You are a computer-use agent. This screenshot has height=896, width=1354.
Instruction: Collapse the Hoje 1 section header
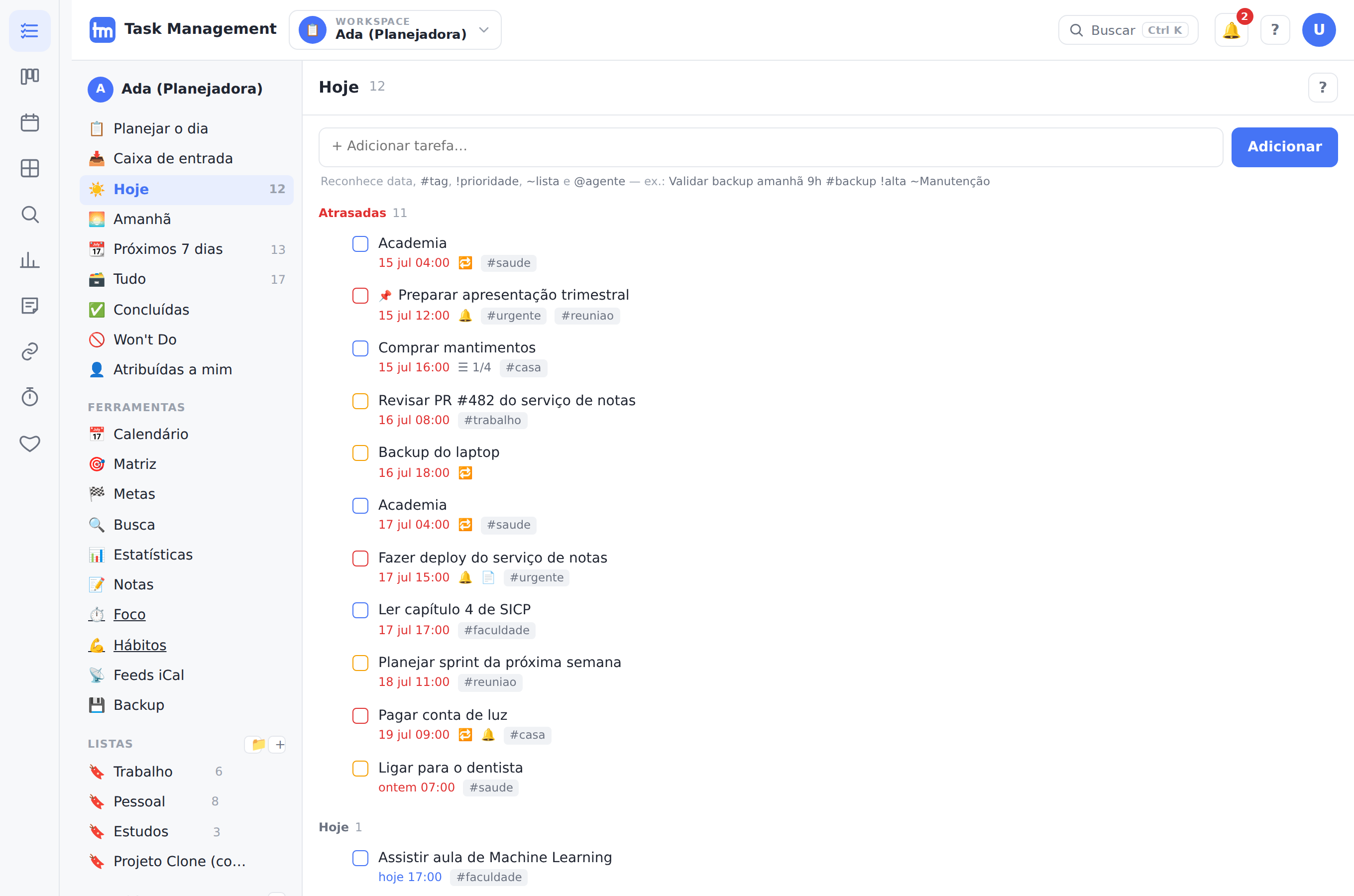[340, 827]
